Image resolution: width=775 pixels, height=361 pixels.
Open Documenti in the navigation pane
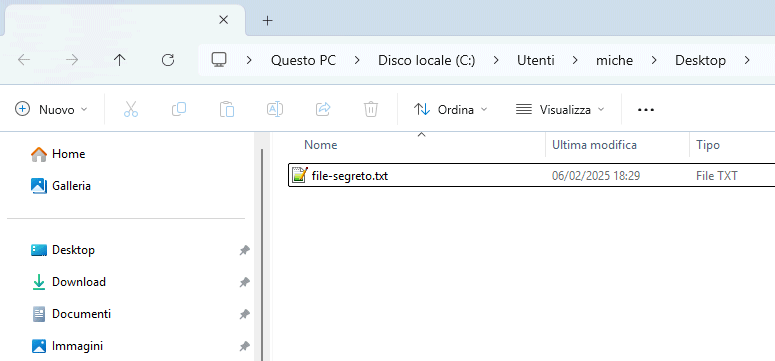point(71,314)
